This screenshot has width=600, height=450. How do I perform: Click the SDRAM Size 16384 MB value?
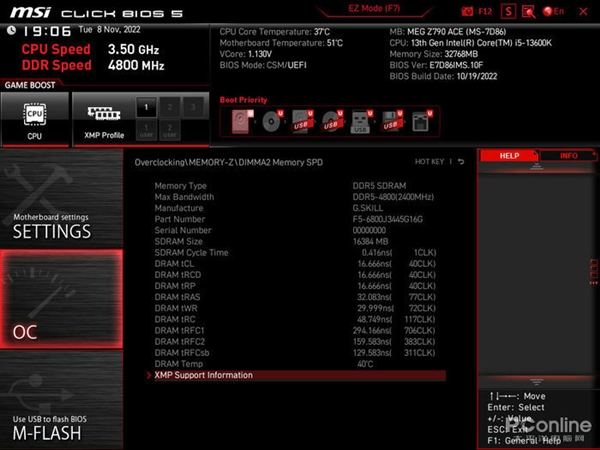[370, 241]
